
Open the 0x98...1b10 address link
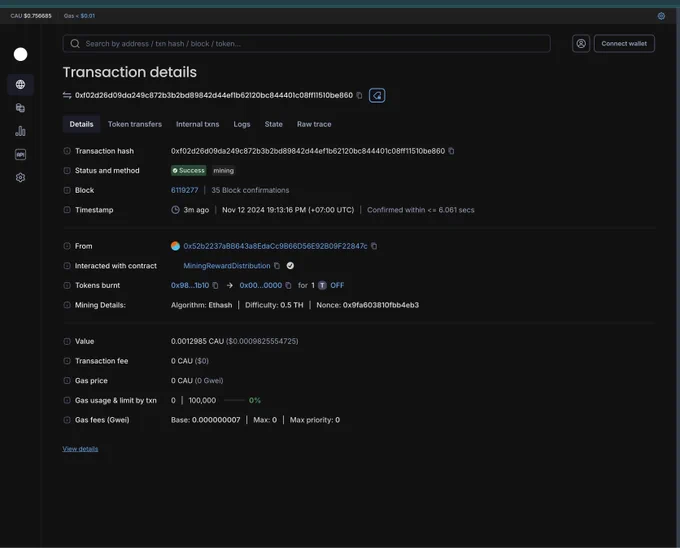tap(190, 285)
